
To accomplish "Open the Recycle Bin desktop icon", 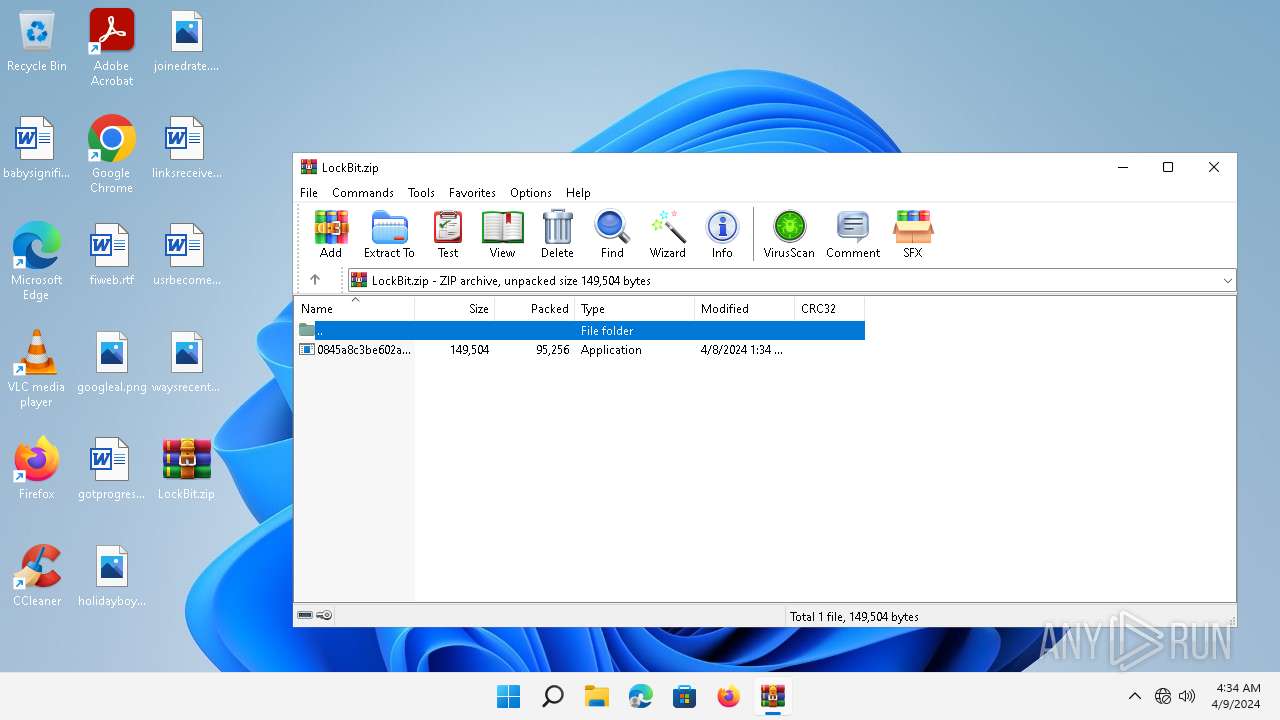I will (x=37, y=42).
